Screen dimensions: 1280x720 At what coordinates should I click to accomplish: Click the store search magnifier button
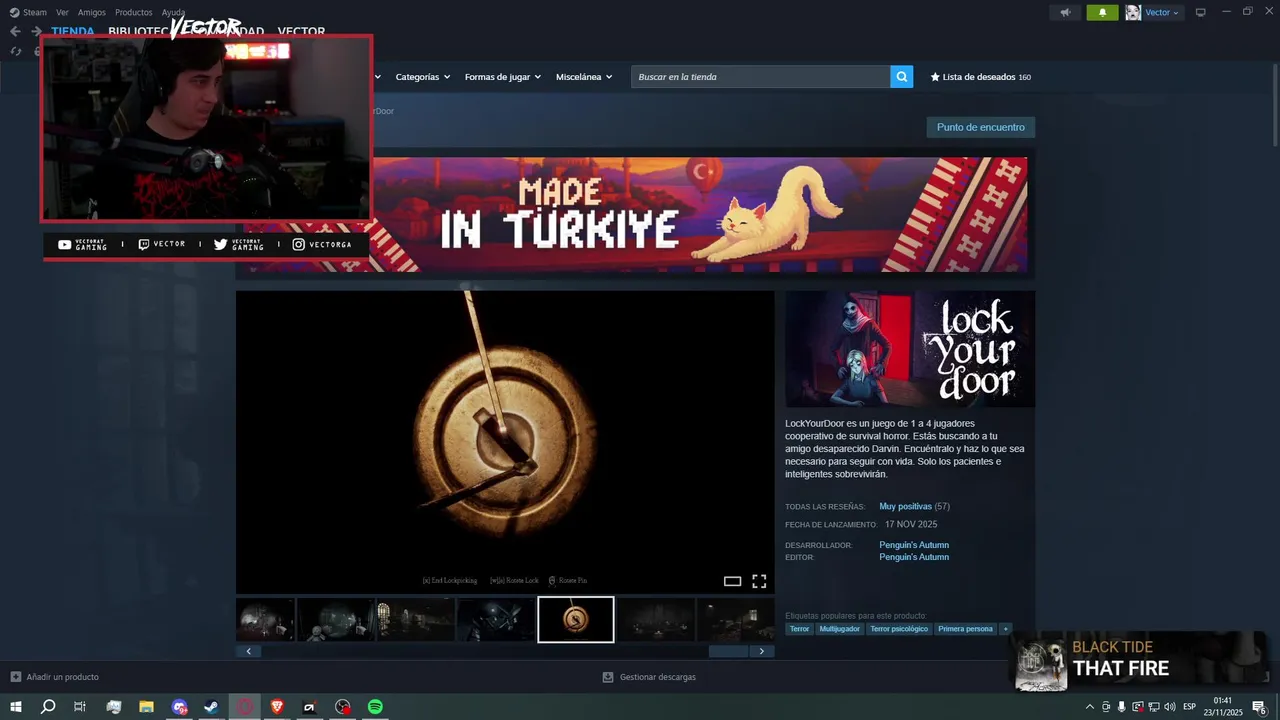point(901,77)
